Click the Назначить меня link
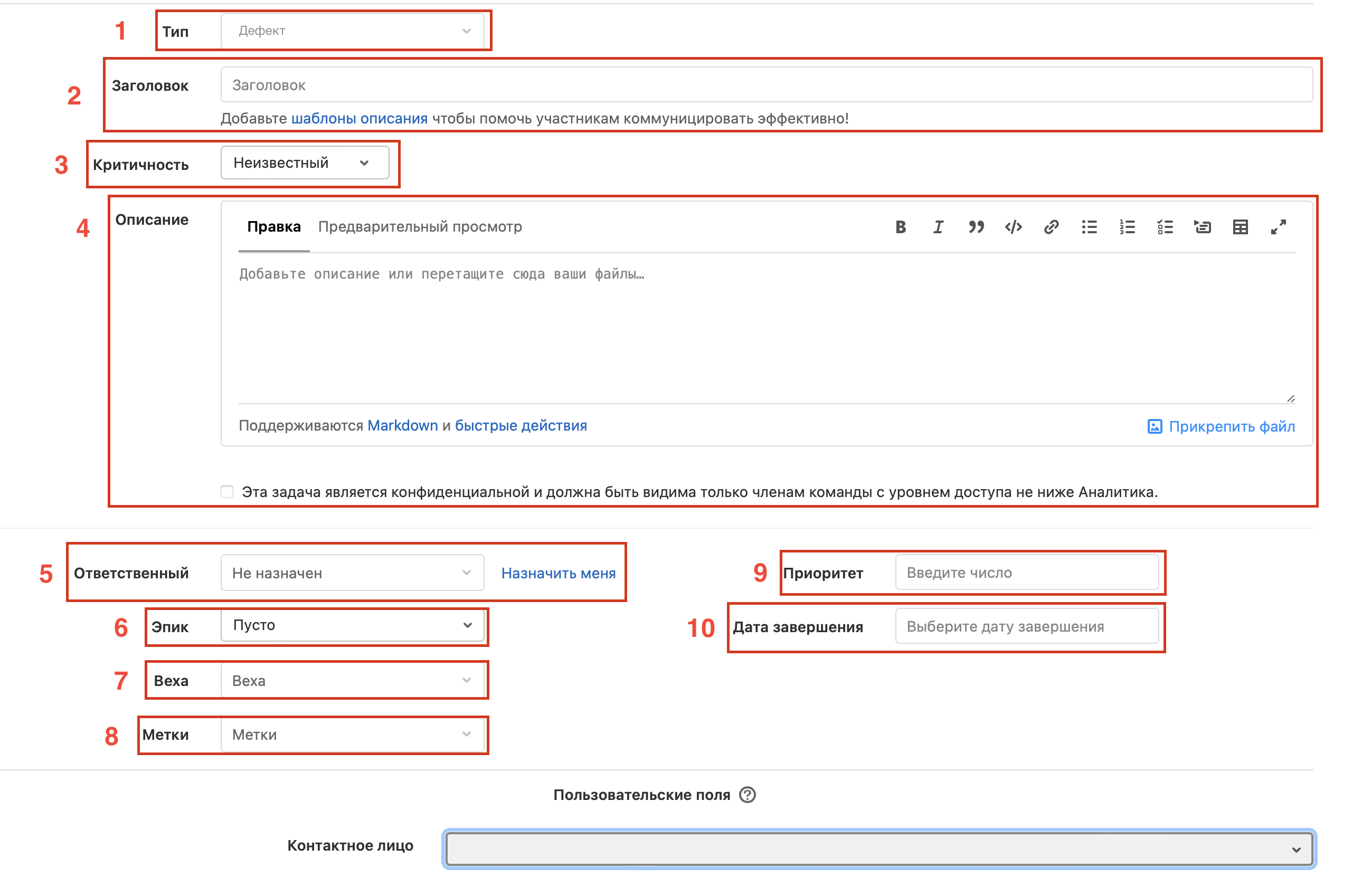 pyautogui.click(x=558, y=573)
